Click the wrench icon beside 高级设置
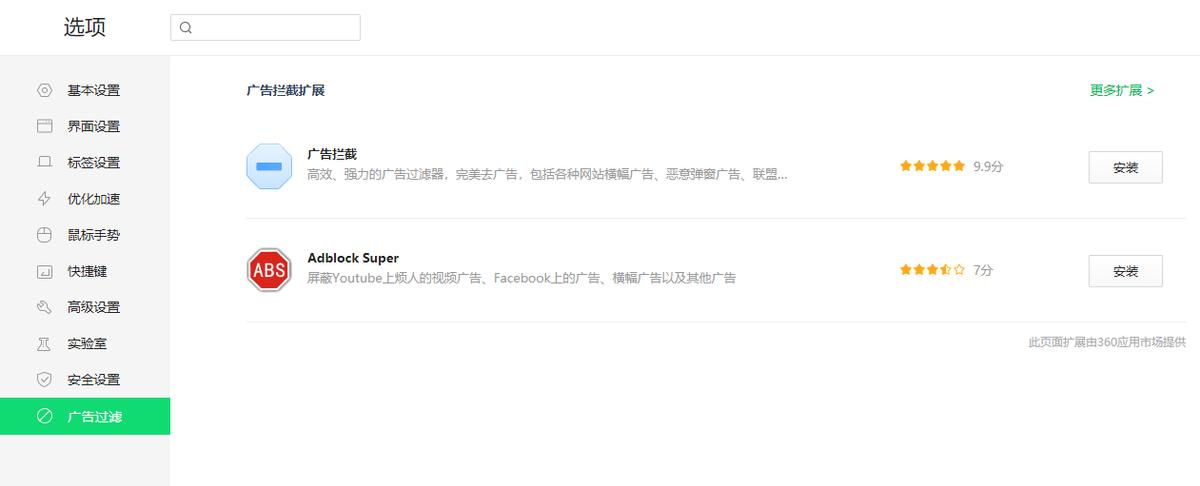 (44, 307)
